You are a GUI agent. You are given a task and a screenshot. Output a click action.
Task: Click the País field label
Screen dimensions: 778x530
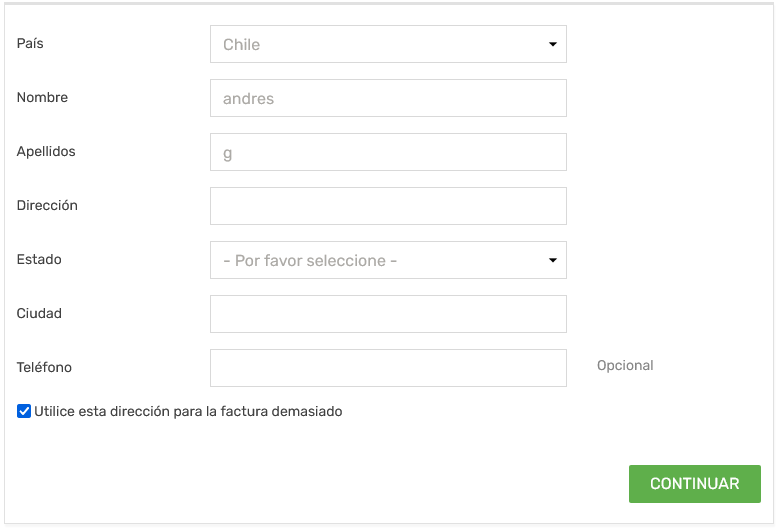click(30, 44)
